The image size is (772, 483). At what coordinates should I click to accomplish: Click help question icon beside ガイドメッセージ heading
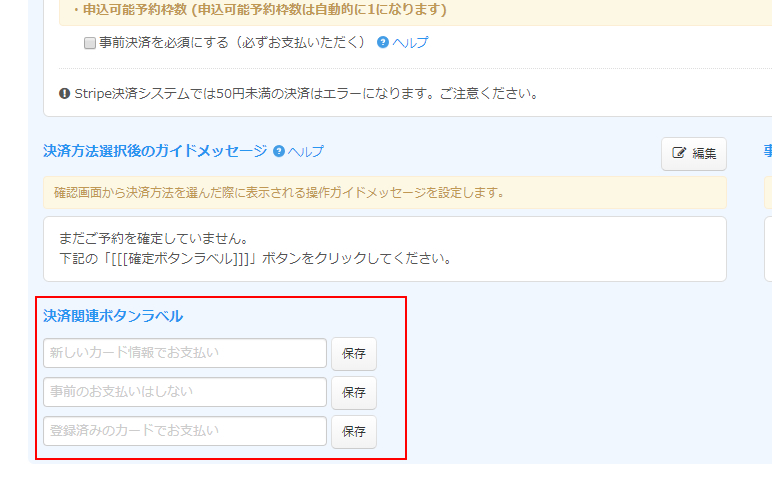point(279,152)
